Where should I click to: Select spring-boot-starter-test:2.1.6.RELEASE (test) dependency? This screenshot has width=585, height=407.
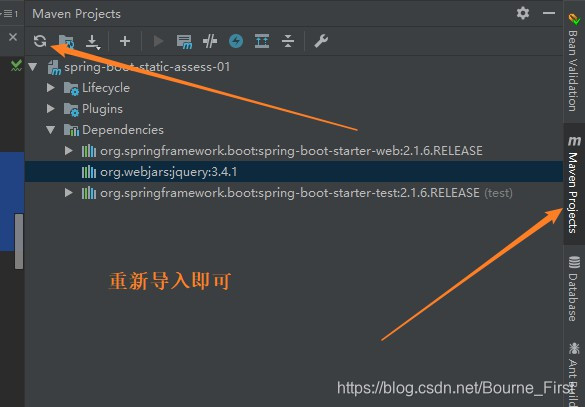[297, 193]
